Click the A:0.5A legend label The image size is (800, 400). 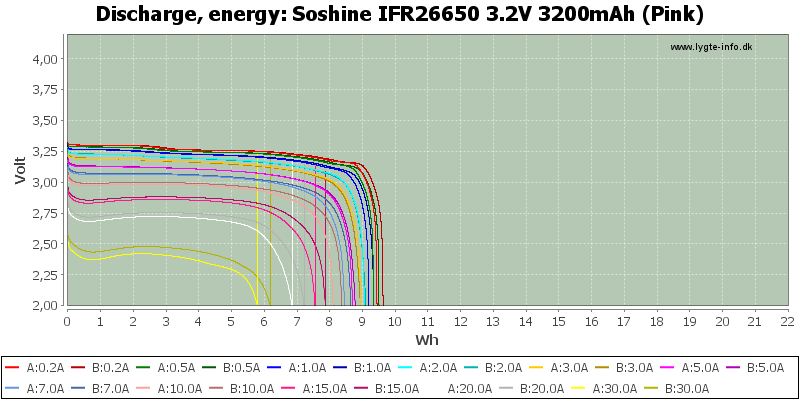click(176, 367)
